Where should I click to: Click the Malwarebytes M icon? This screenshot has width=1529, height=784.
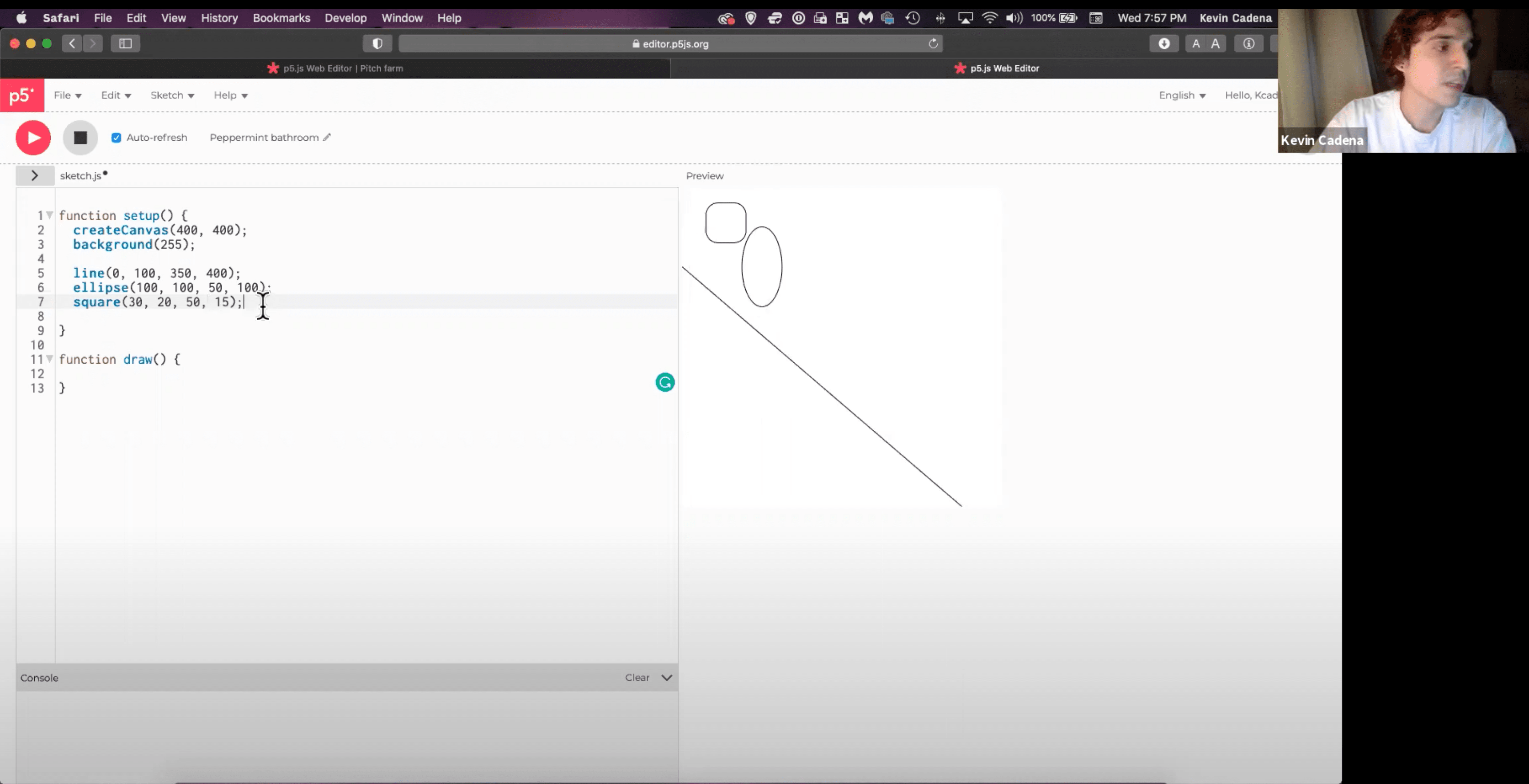pos(865,18)
